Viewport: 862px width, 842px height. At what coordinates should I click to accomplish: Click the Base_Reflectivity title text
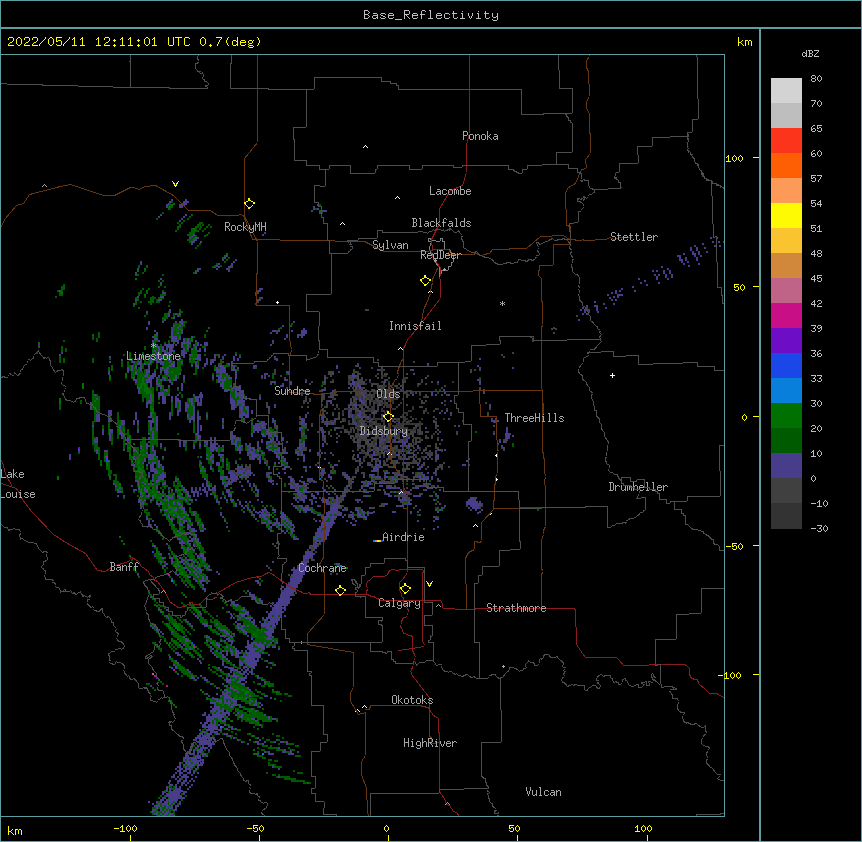(x=431, y=15)
